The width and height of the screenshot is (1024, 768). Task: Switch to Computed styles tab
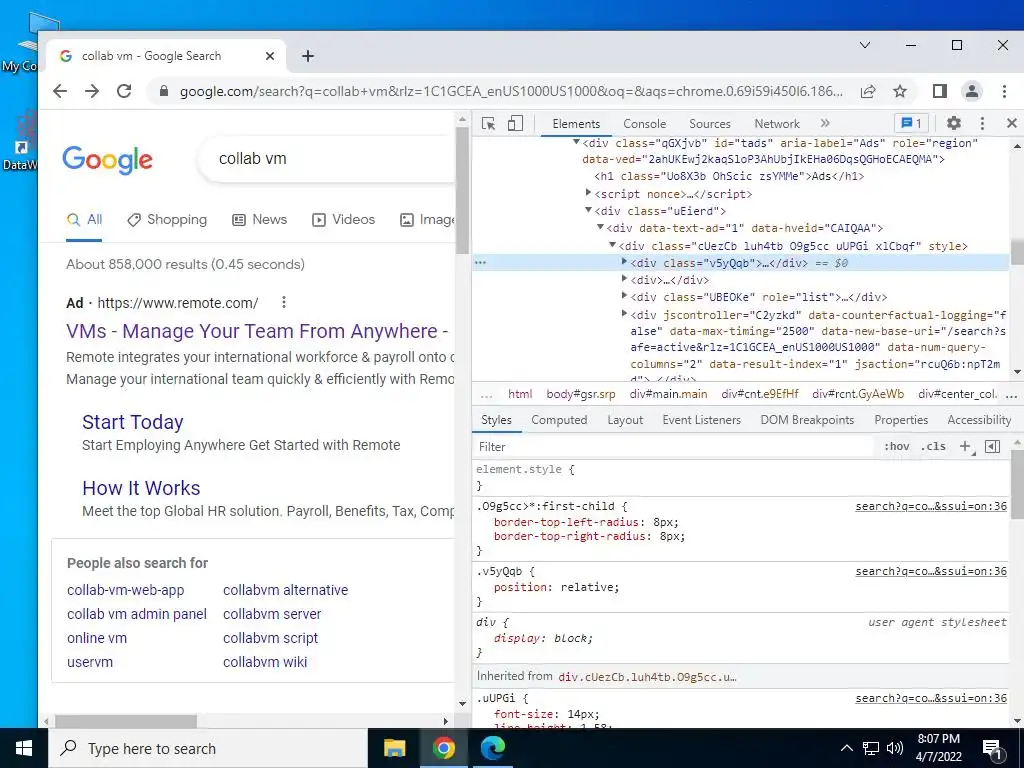tap(559, 420)
